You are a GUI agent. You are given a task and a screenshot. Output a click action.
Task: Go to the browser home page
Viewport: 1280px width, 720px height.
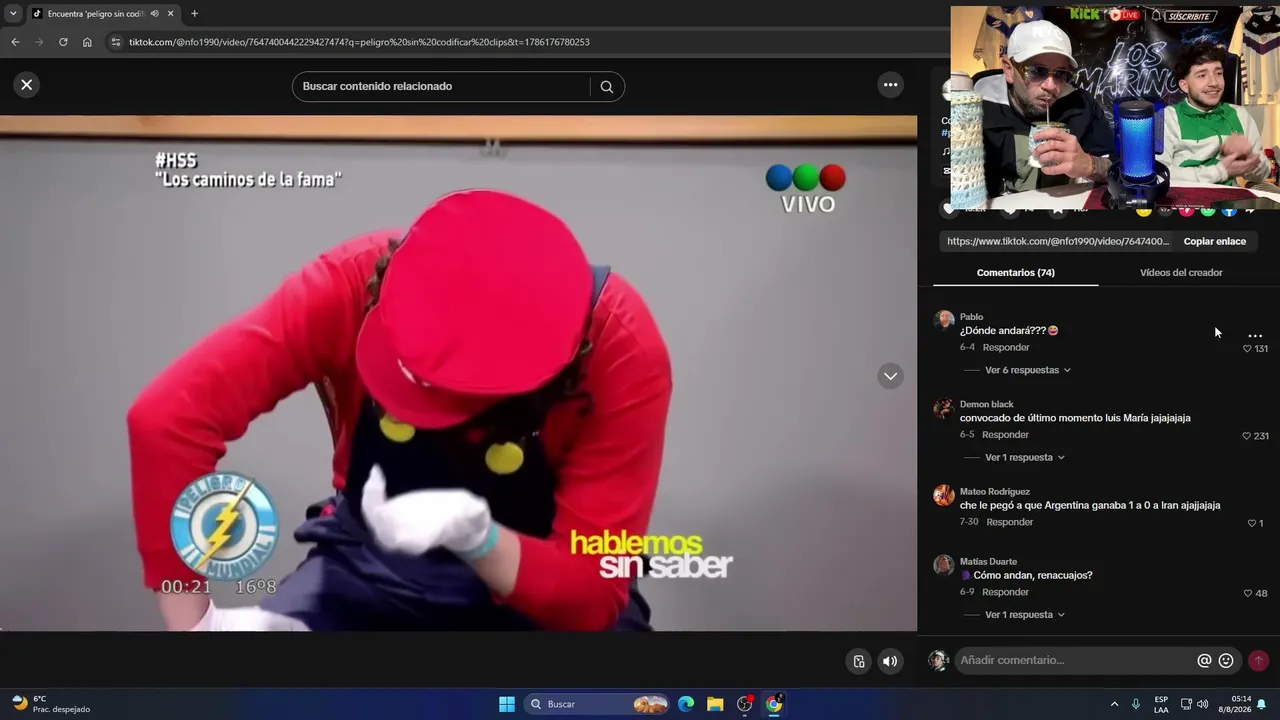(x=87, y=42)
